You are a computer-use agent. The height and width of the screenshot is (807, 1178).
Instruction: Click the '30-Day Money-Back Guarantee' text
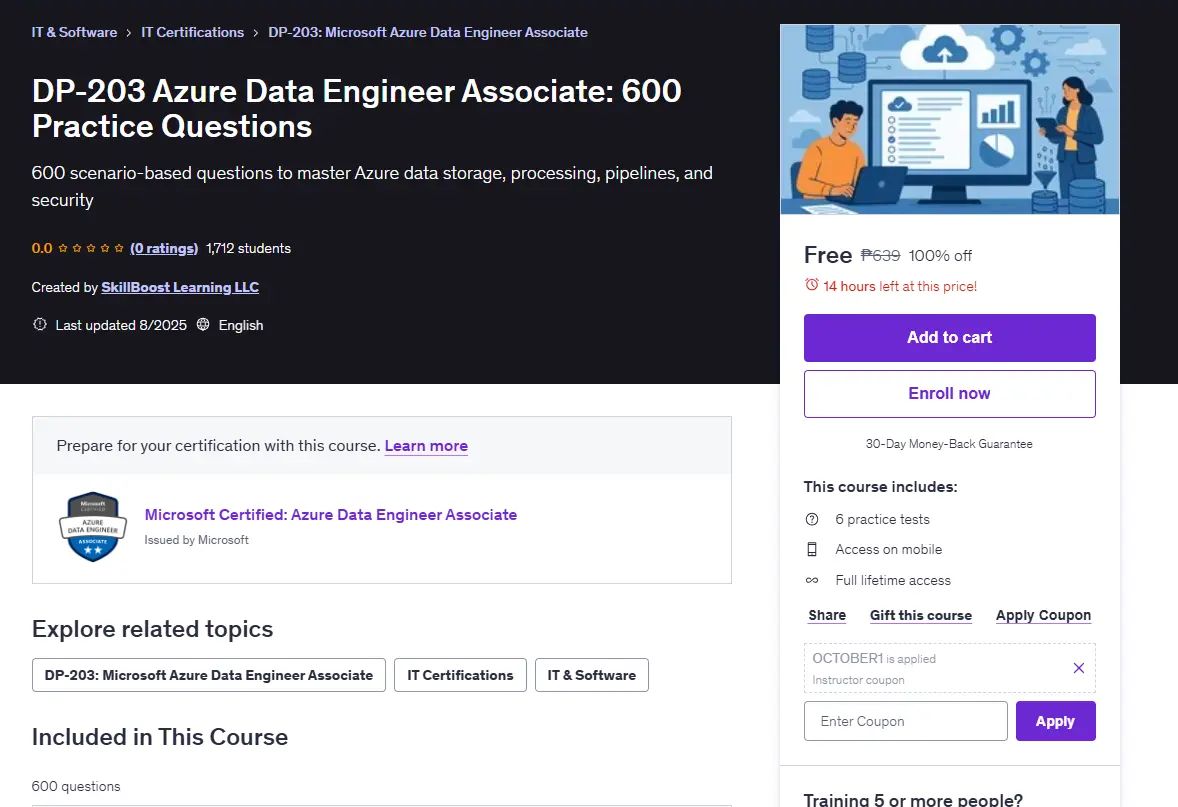[950, 444]
